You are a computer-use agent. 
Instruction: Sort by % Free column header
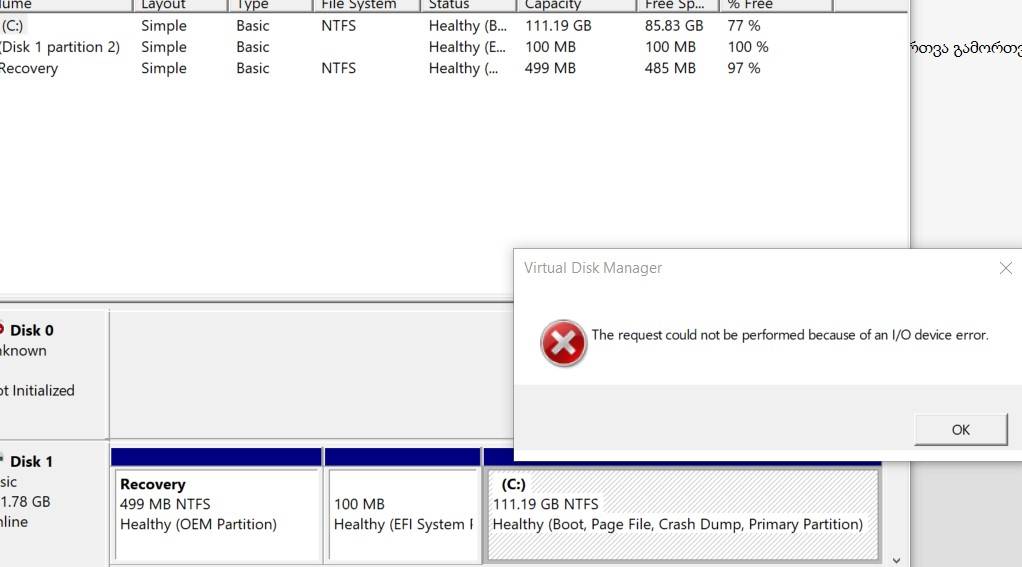[776, 5]
